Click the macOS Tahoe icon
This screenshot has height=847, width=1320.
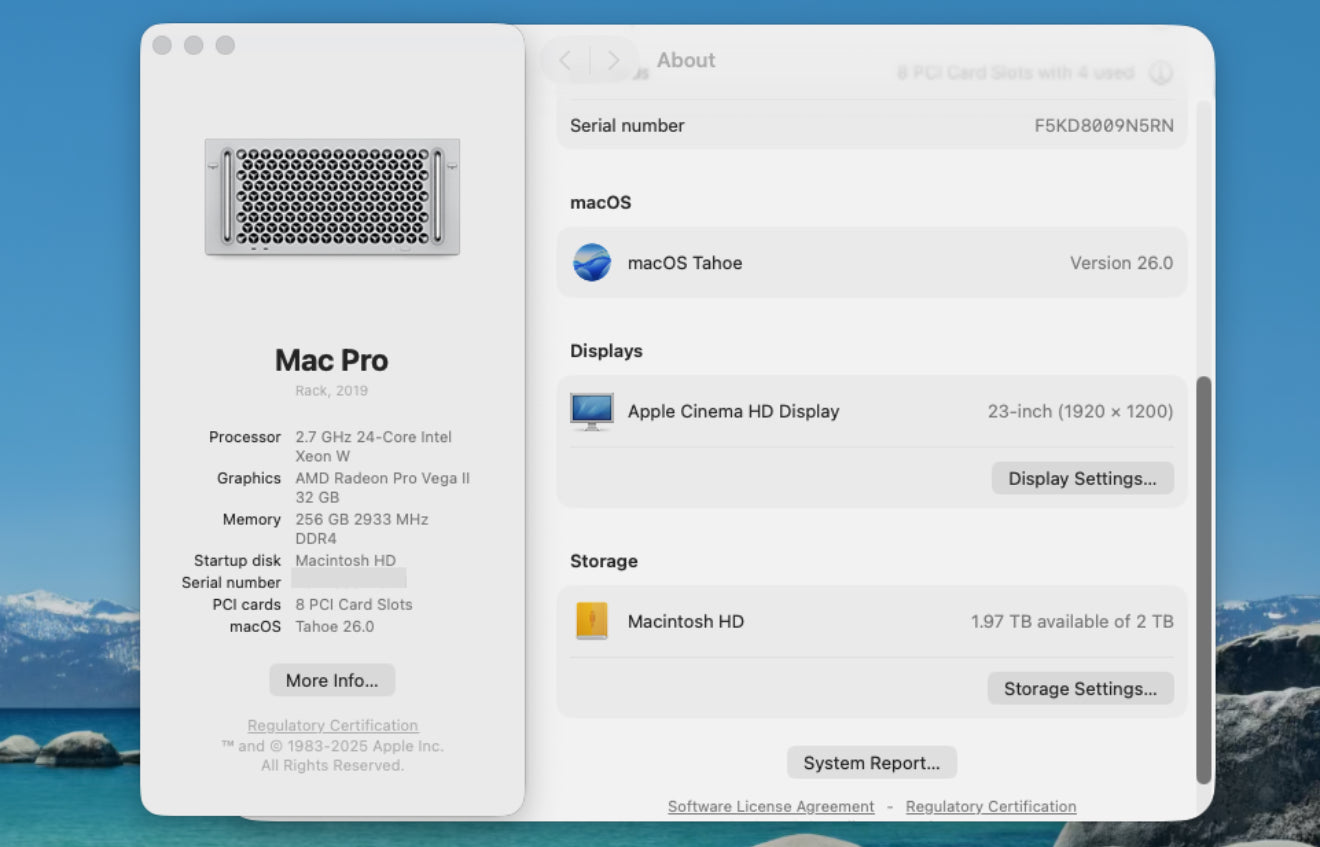point(592,263)
